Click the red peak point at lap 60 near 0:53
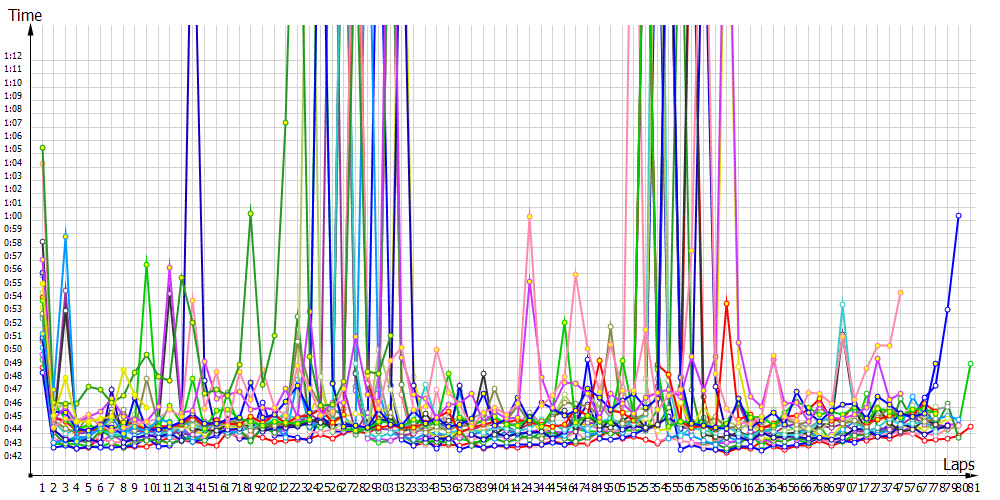 tap(726, 303)
